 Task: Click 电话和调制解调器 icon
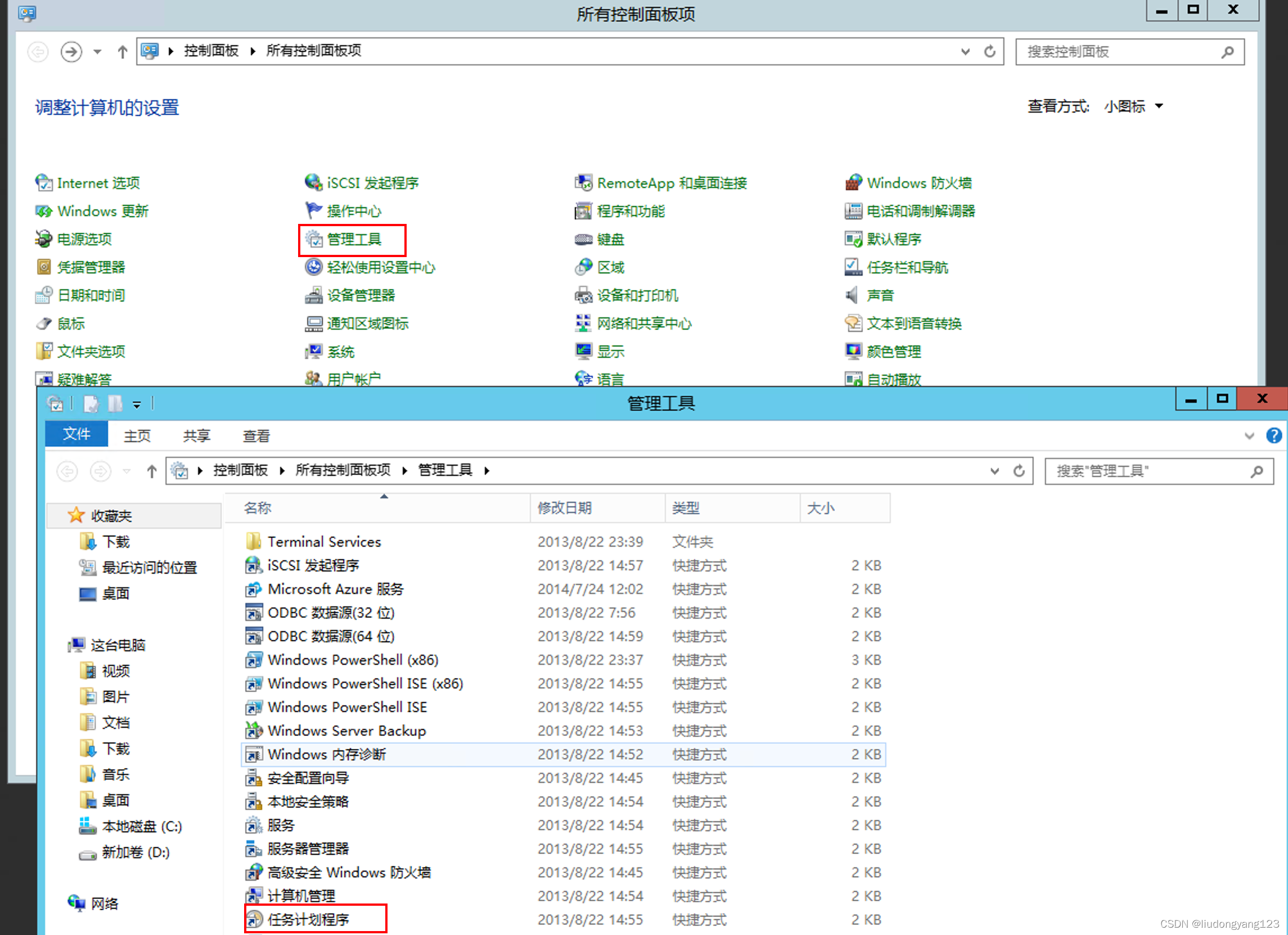[853, 212]
